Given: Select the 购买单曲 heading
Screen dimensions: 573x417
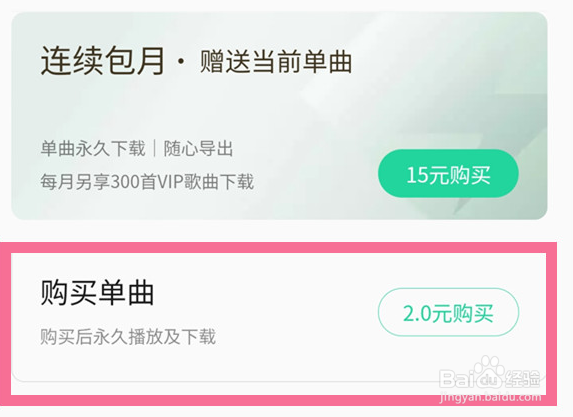Looking at the screenshot, I should coord(97,292).
